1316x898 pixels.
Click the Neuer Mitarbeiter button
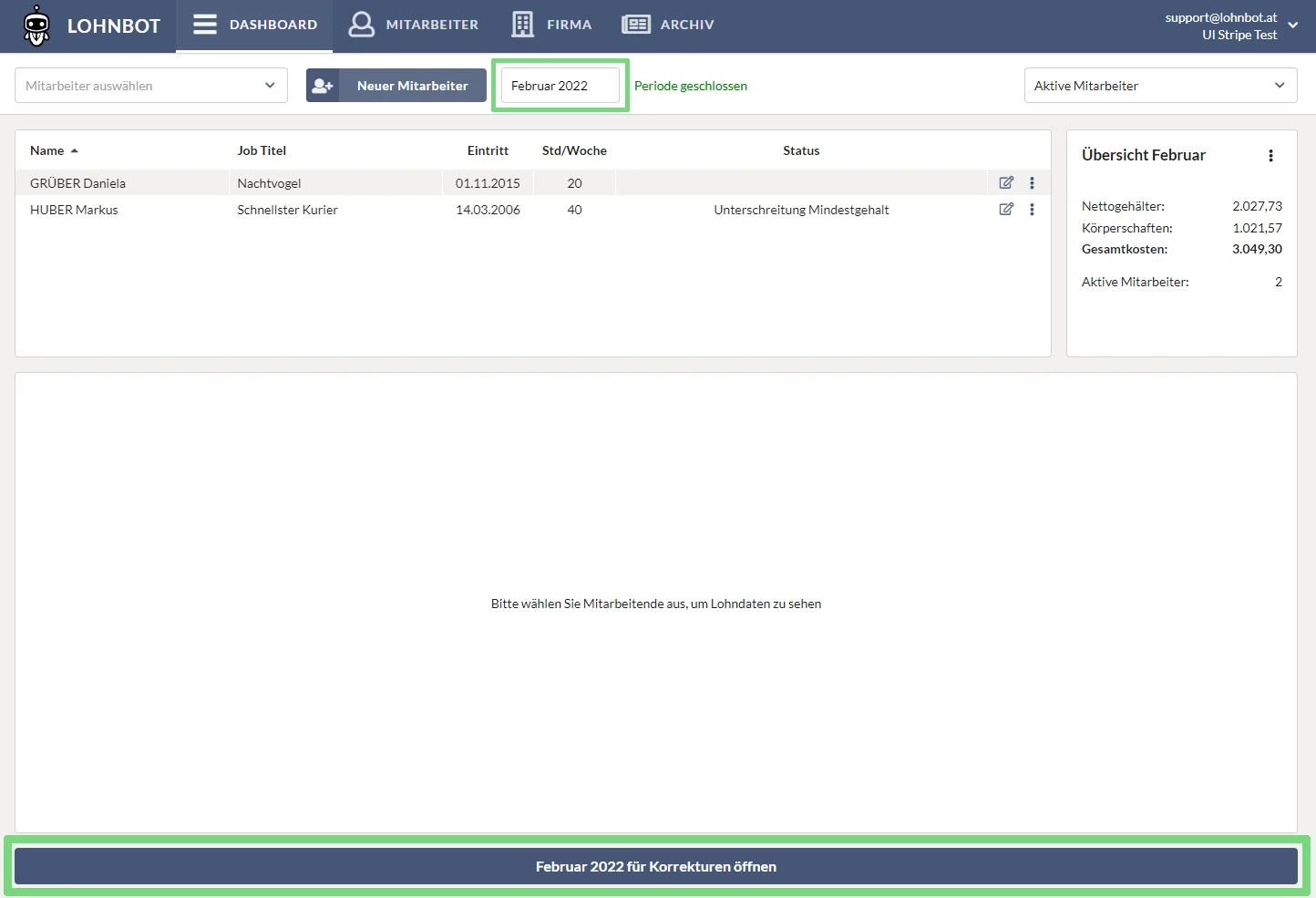[396, 86]
